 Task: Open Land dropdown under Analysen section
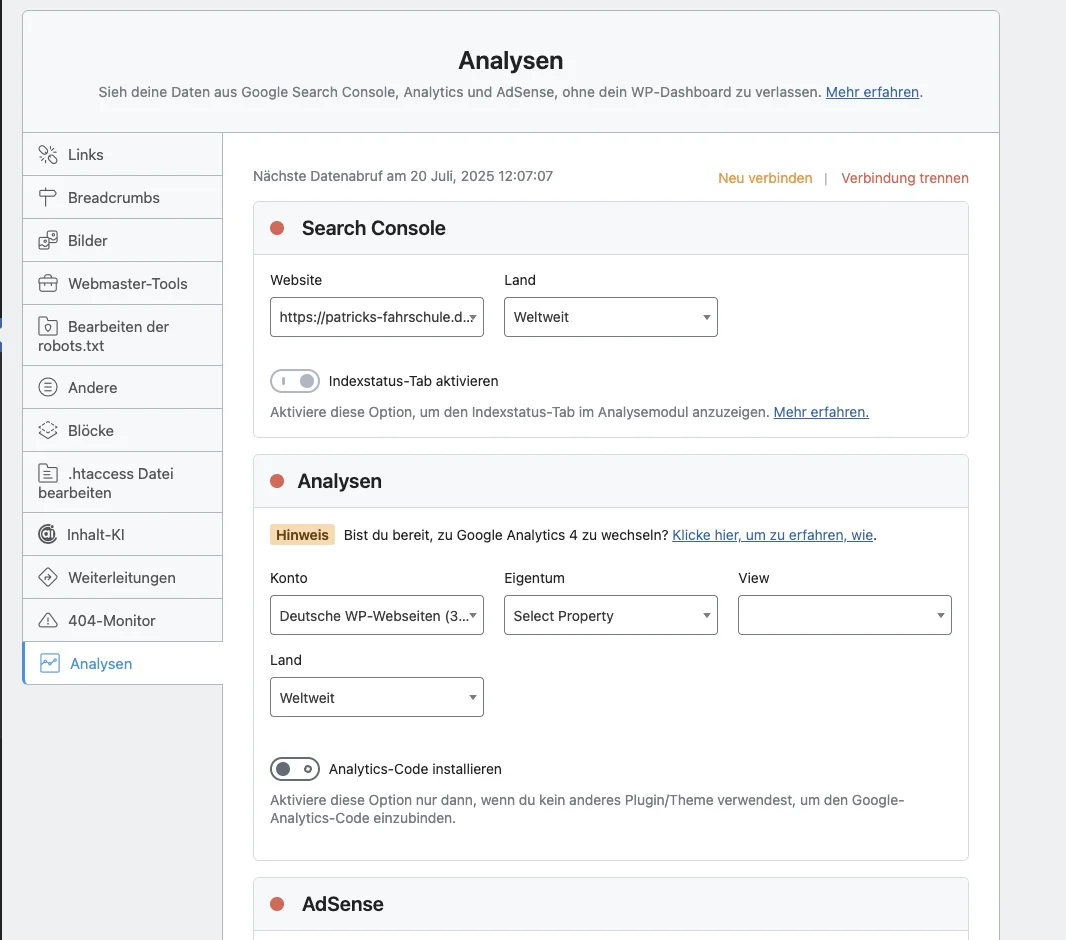[376, 698]
